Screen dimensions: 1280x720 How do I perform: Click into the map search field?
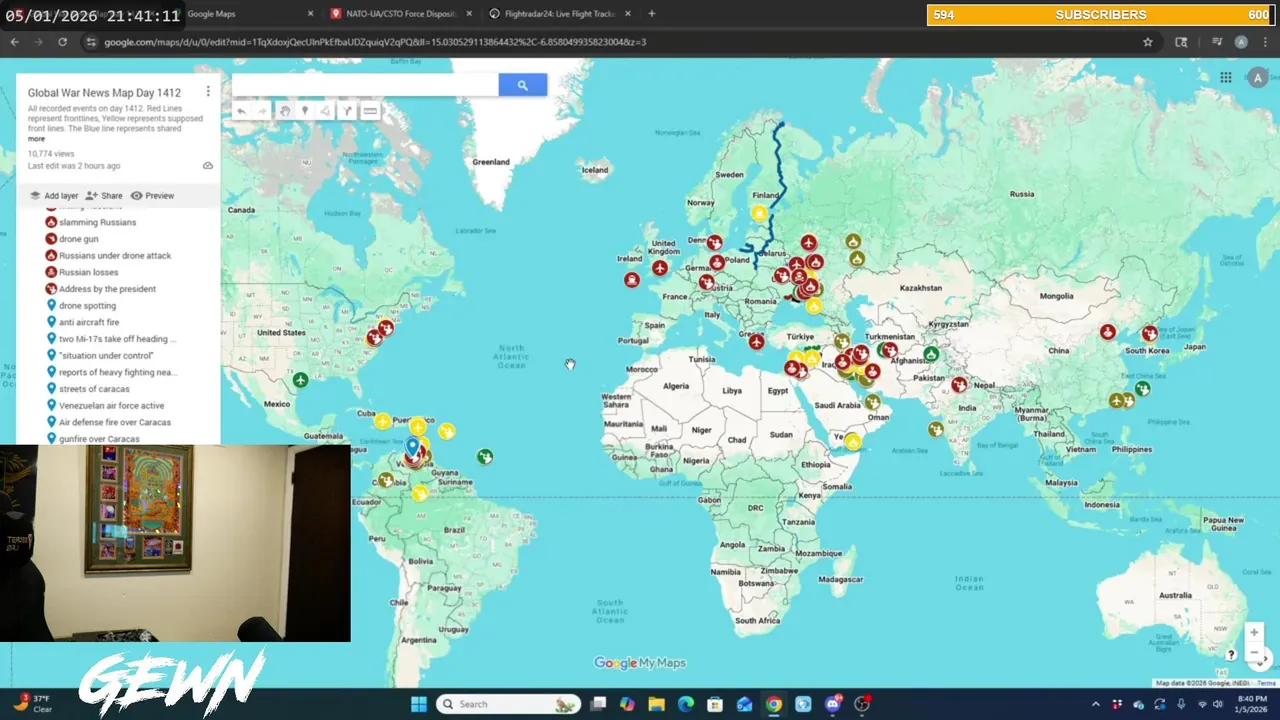(365, 85)
